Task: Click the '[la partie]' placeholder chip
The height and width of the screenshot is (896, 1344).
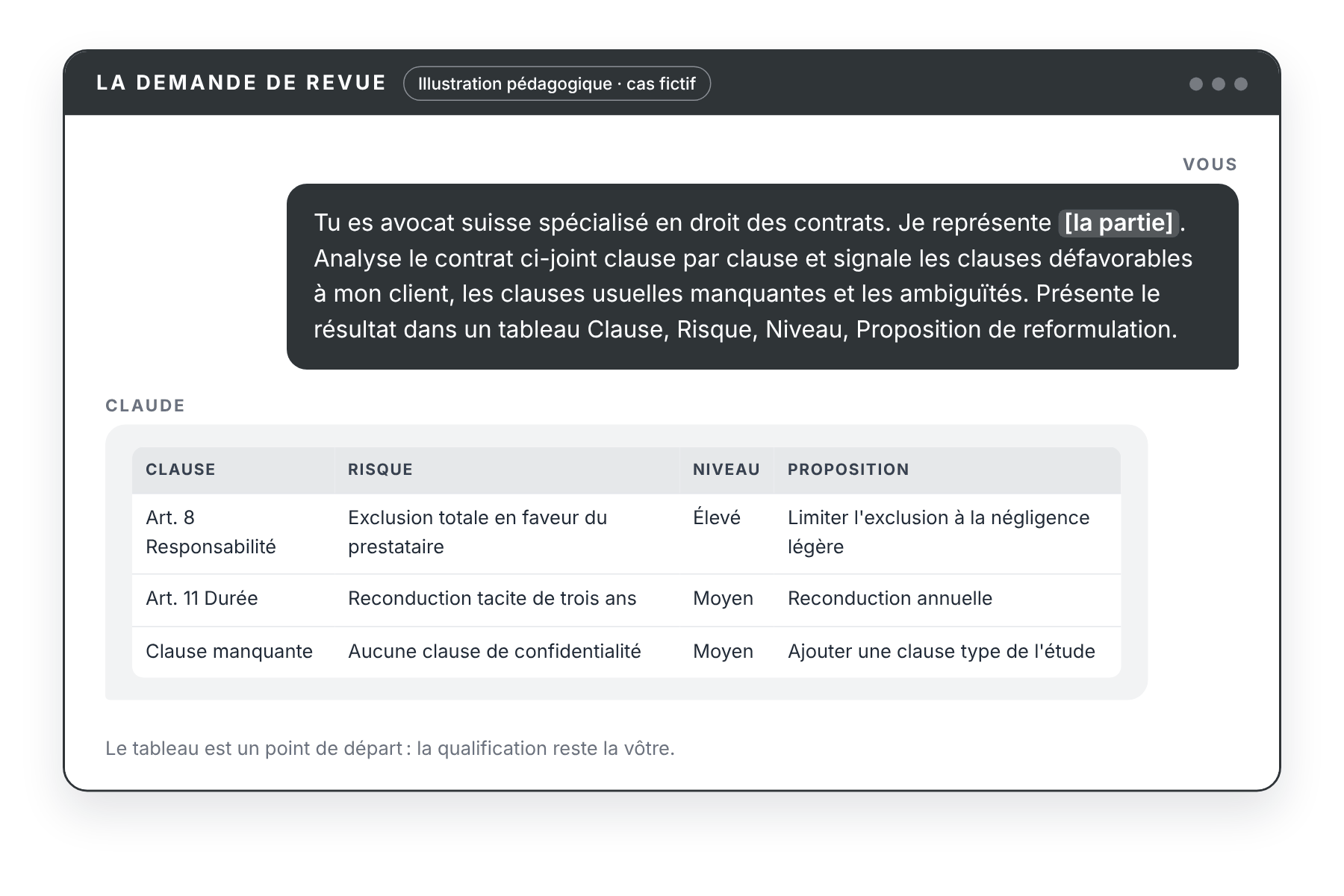Action: tap(1119, 223)
